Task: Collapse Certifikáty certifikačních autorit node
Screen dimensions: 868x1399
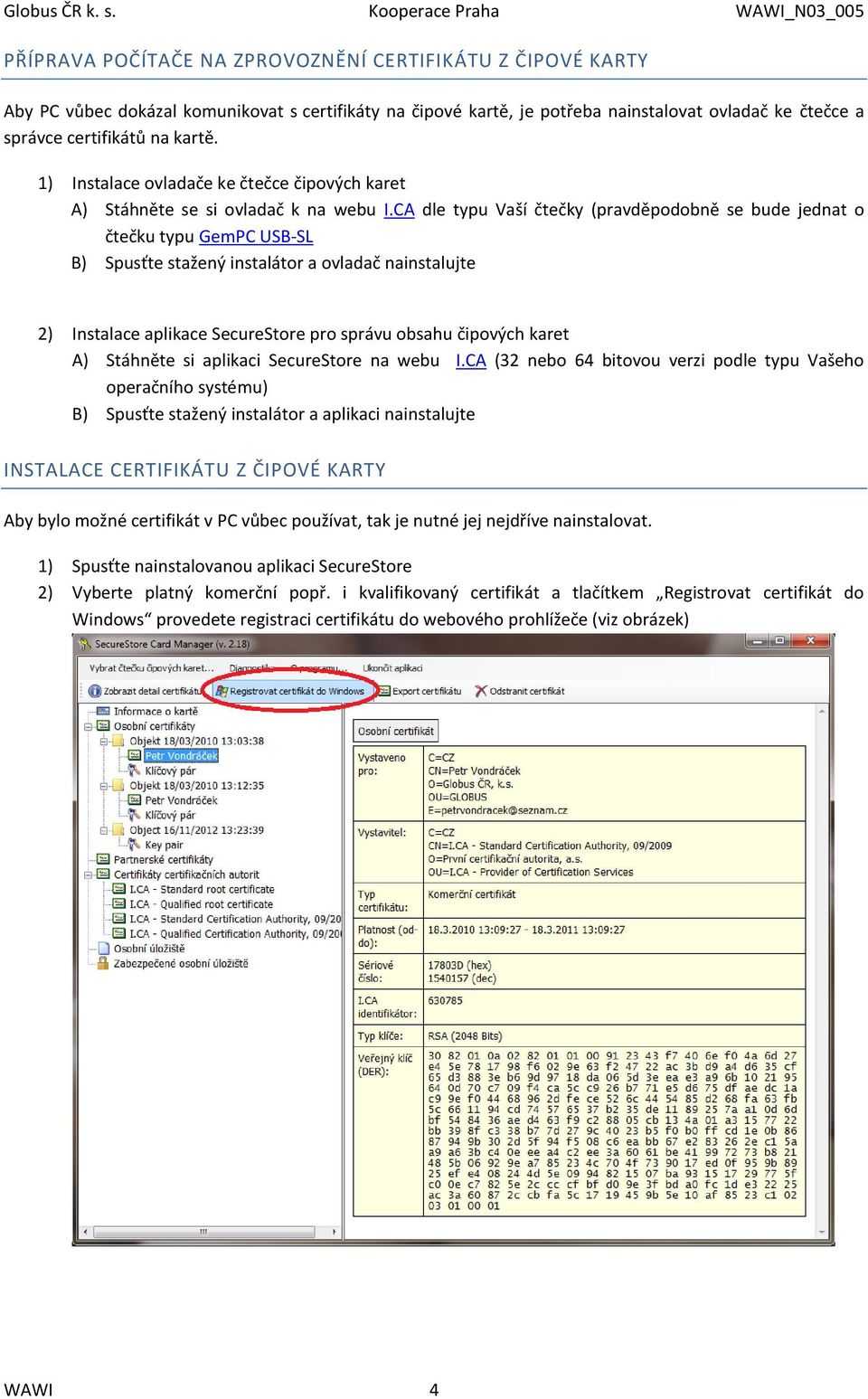Action: (x=89, y=874)
